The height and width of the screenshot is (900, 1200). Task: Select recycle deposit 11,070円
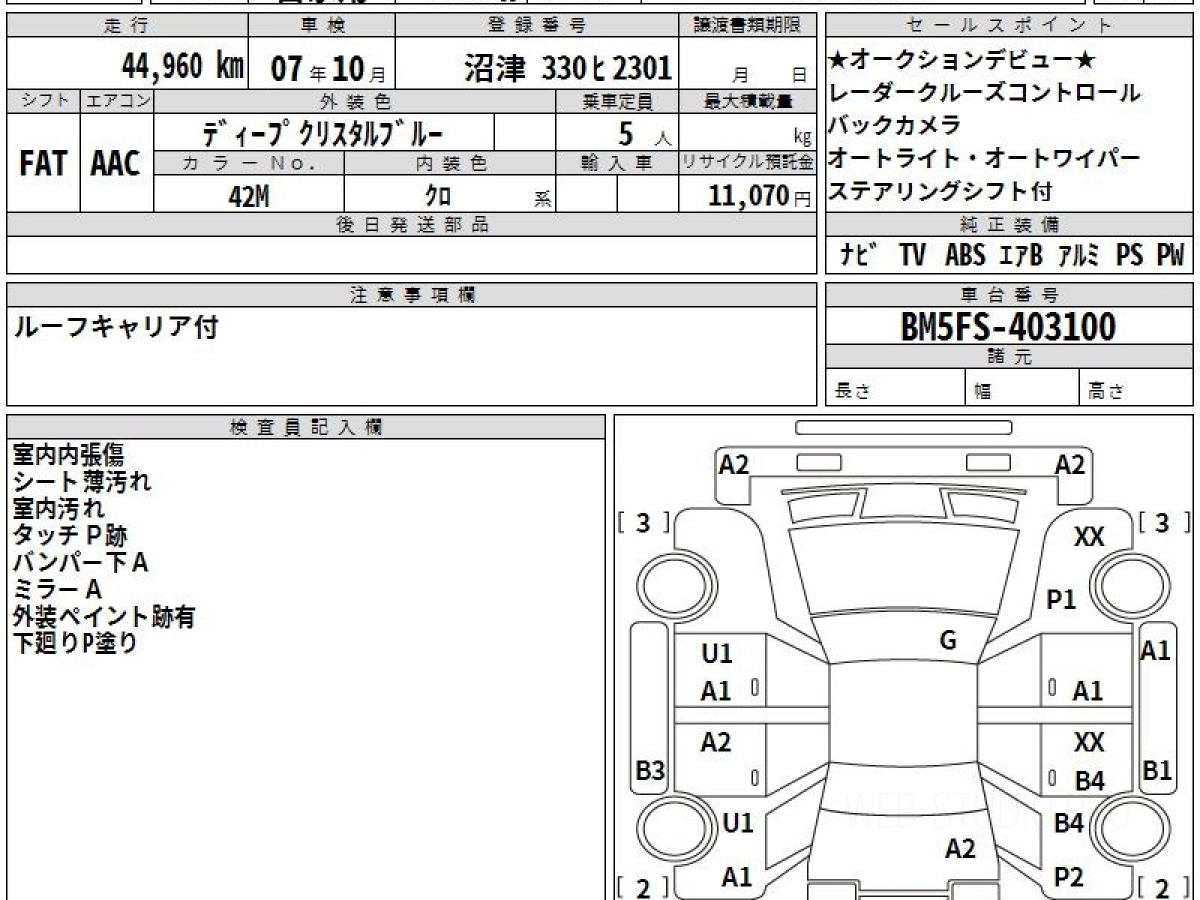760,196
